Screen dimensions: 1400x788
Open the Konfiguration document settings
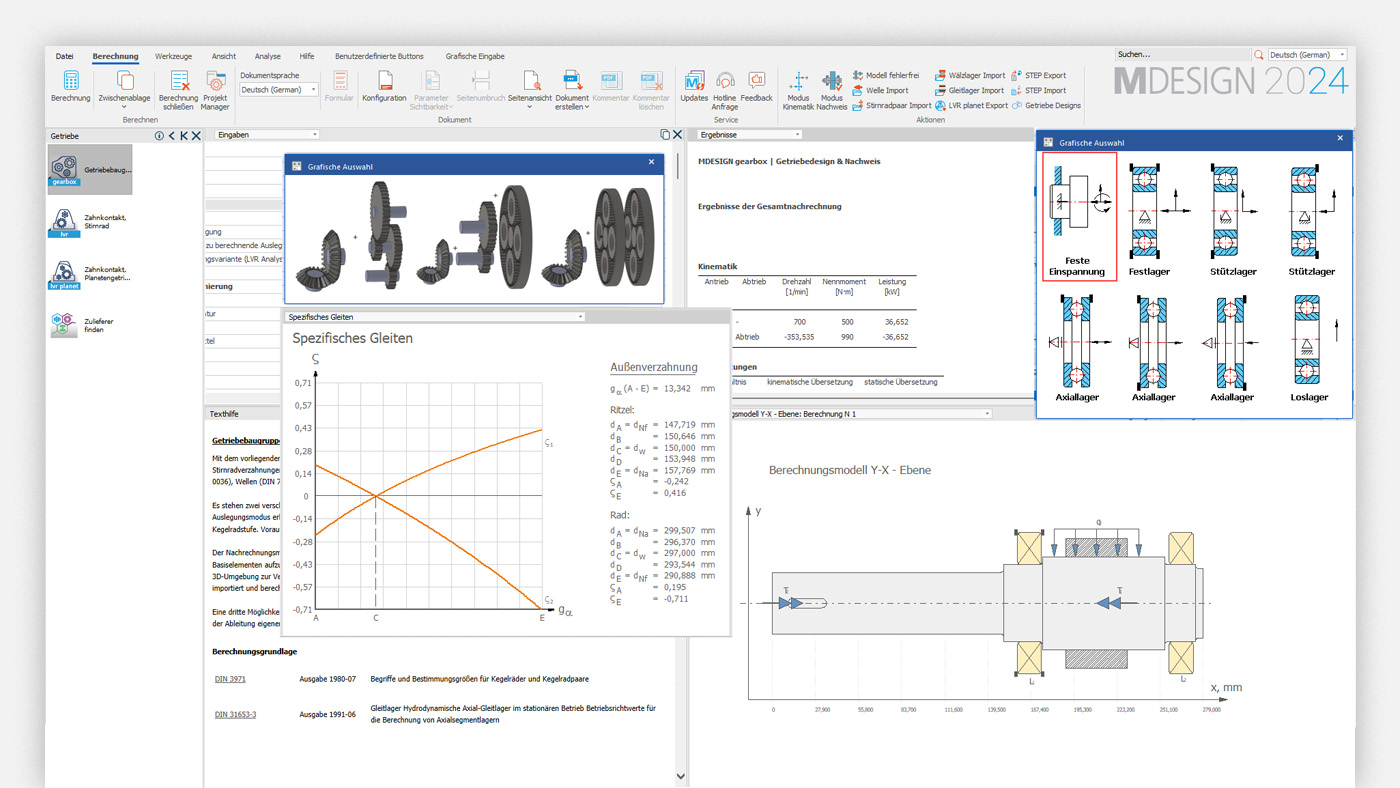click(x=384, y=86)
